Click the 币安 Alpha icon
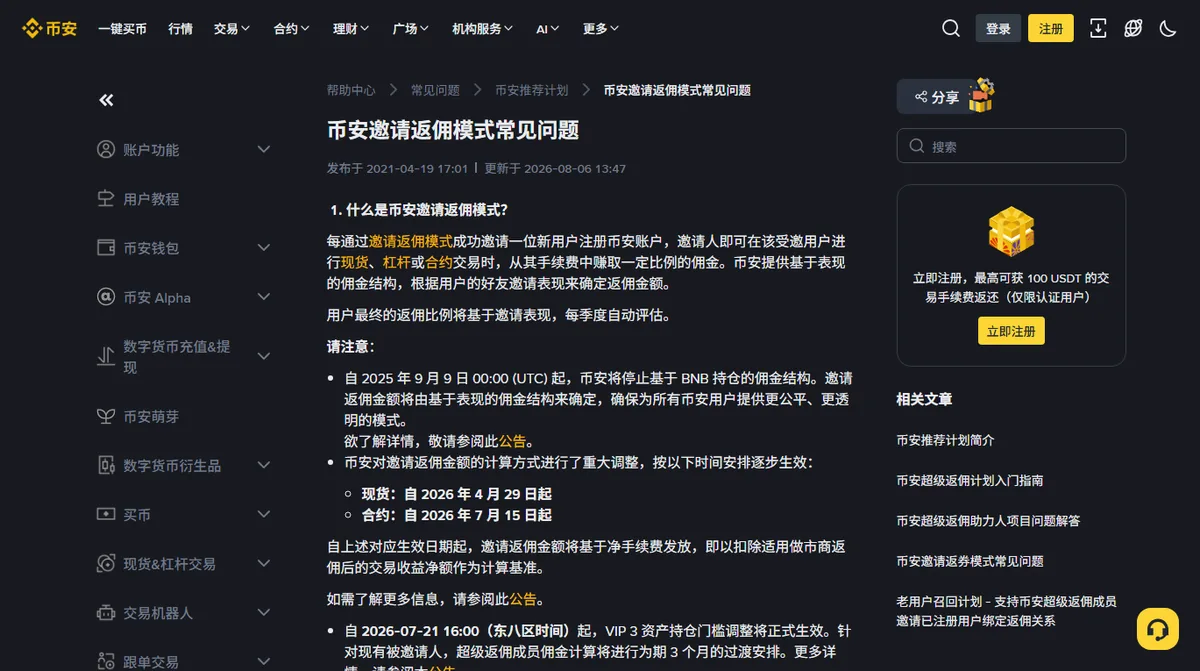 106,297
